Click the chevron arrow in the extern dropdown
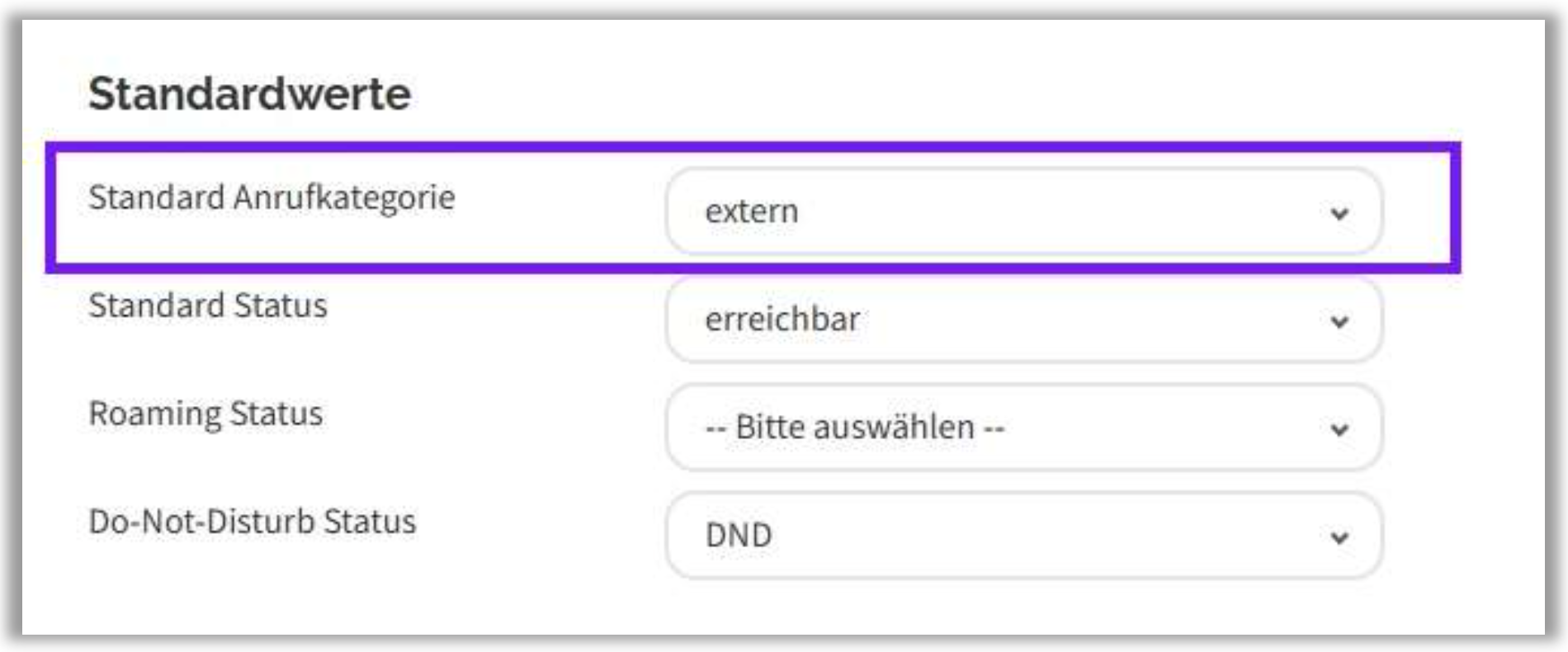 pos(1339,214)
